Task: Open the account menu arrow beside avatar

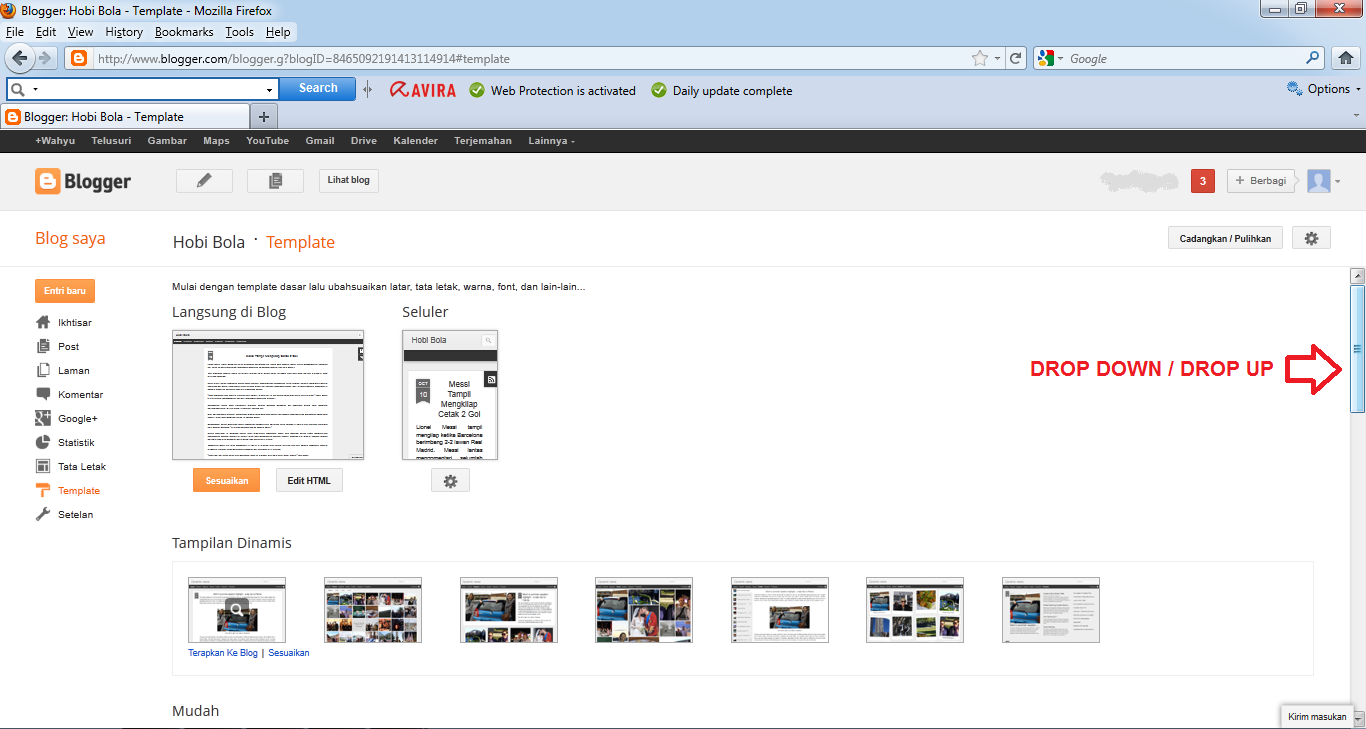Action: tap(1338, 182)
